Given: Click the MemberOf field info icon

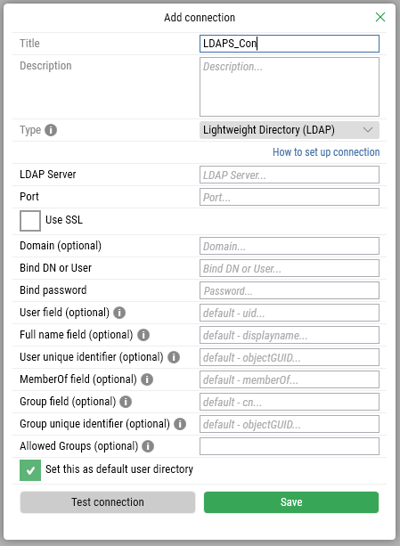Looking at the screenshot, I should (147, 380).
